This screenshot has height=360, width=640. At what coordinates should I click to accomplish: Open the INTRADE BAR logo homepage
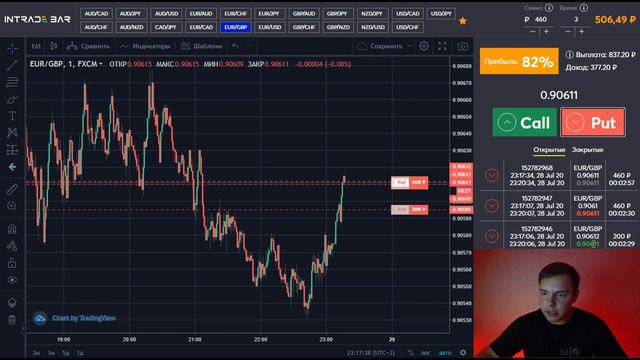tap(38, 19)
